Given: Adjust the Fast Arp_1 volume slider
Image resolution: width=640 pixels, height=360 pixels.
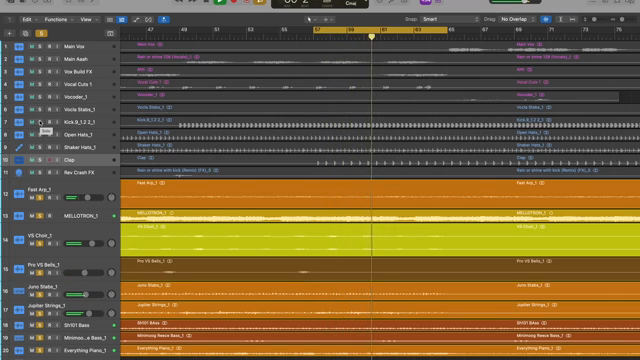Looking at the screenshot, I should (x=84, y=198).
